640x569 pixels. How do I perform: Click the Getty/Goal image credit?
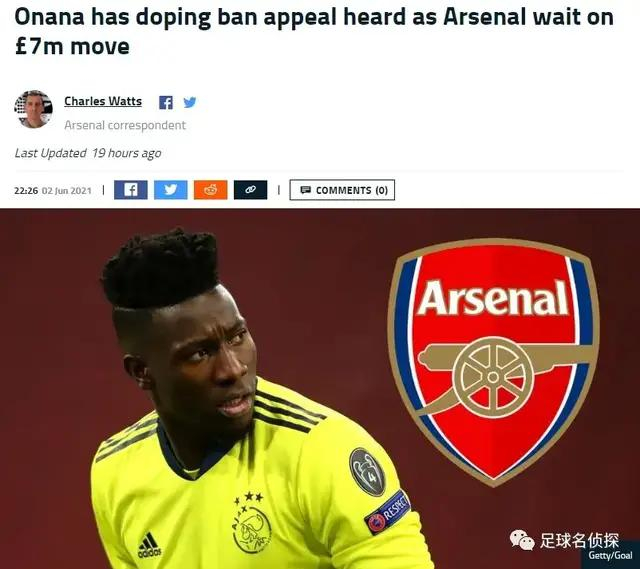610,556
